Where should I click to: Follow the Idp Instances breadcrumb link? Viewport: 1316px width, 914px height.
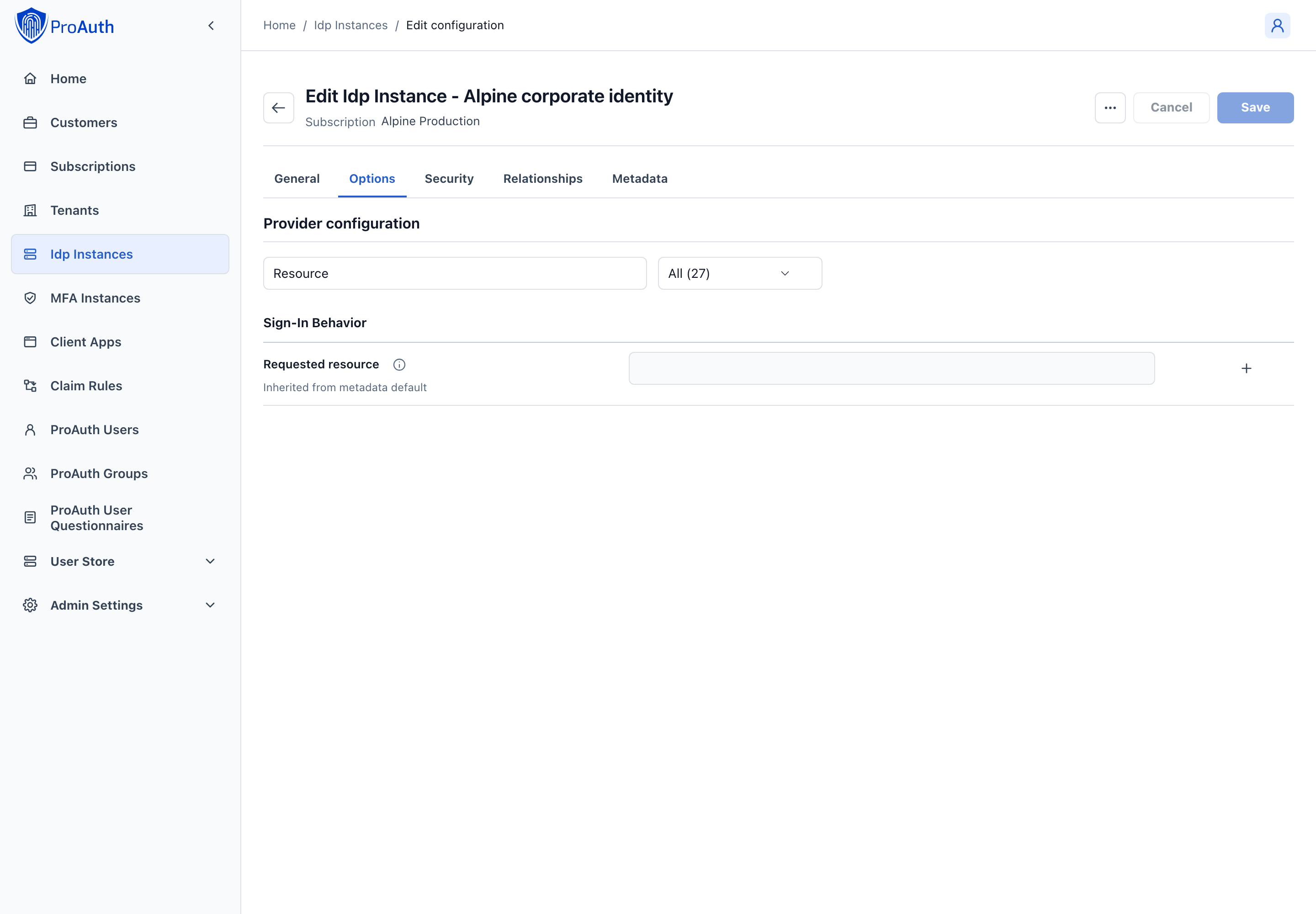pos(350,25)
